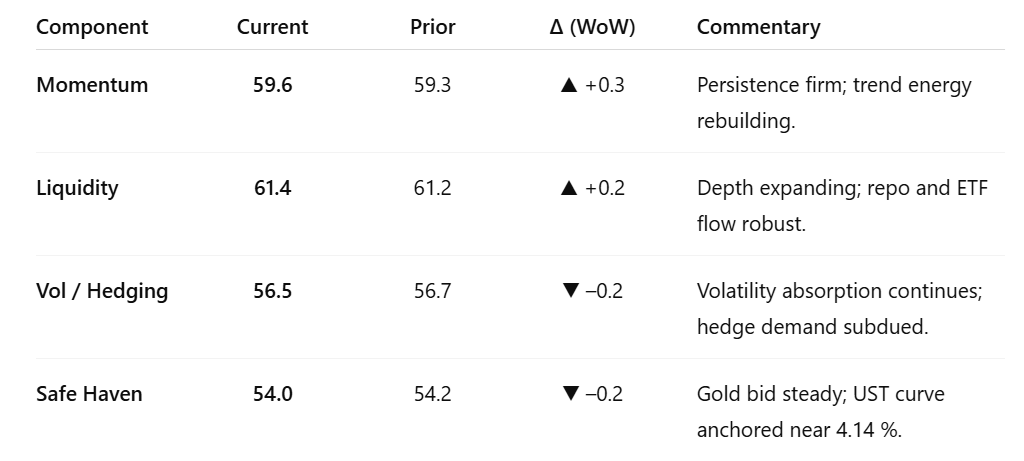
Task: Select the Liquidity row label
Action: tap(77, 188)
